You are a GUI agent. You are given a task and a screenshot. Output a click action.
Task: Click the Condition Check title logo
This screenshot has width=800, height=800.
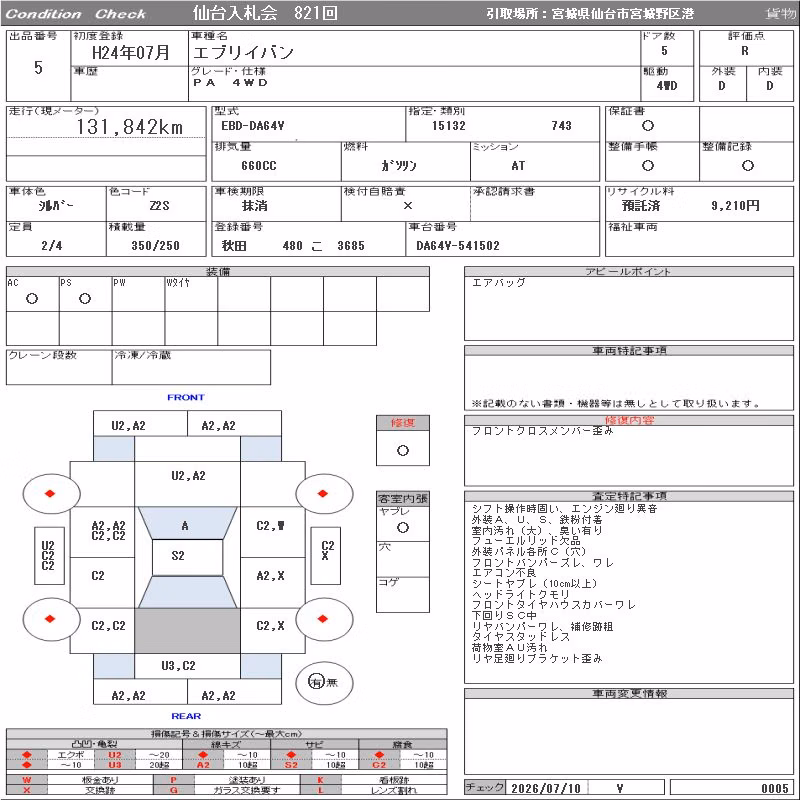(x=76, y=14)
